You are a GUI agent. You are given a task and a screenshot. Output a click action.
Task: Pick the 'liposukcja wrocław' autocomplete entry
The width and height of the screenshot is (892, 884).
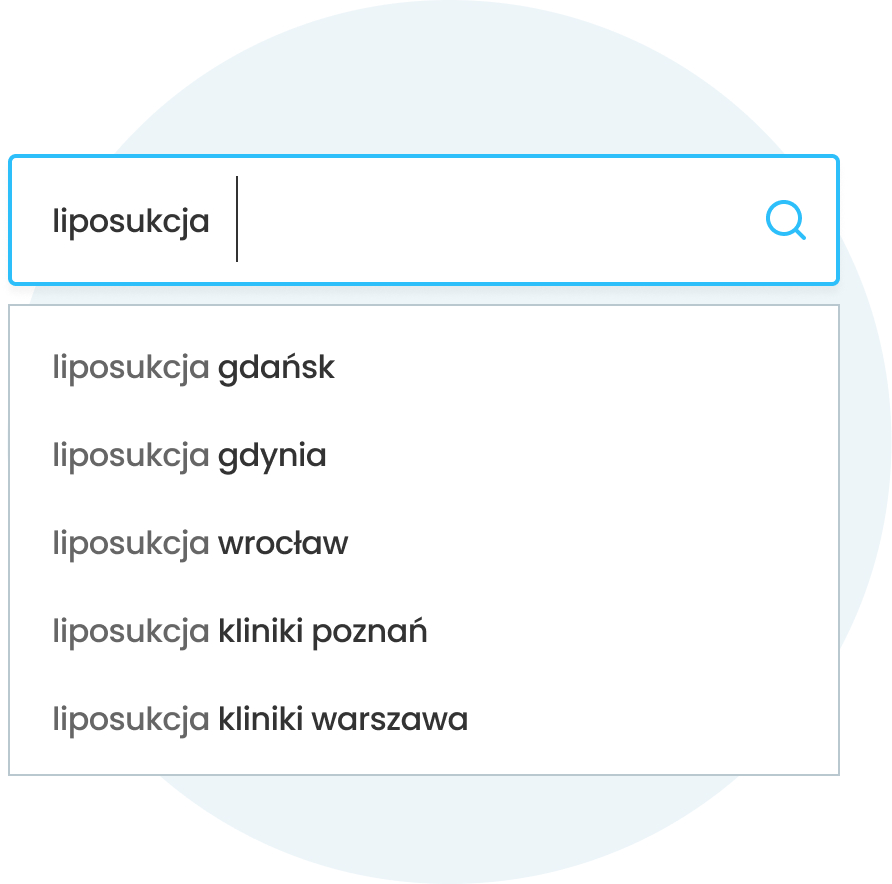click(x=424, y=543)
